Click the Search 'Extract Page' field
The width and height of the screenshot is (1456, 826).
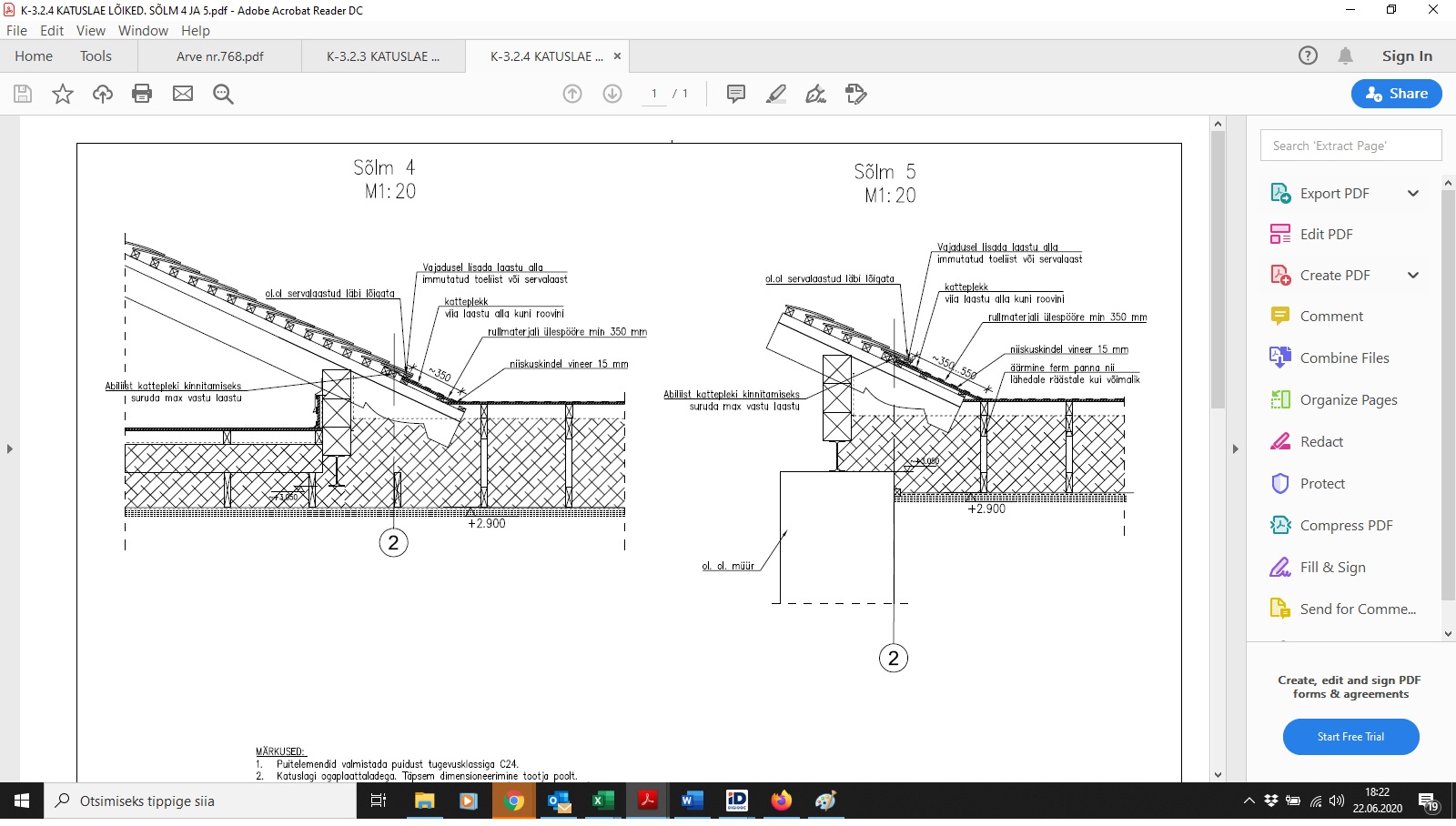tap(1350, 146)
